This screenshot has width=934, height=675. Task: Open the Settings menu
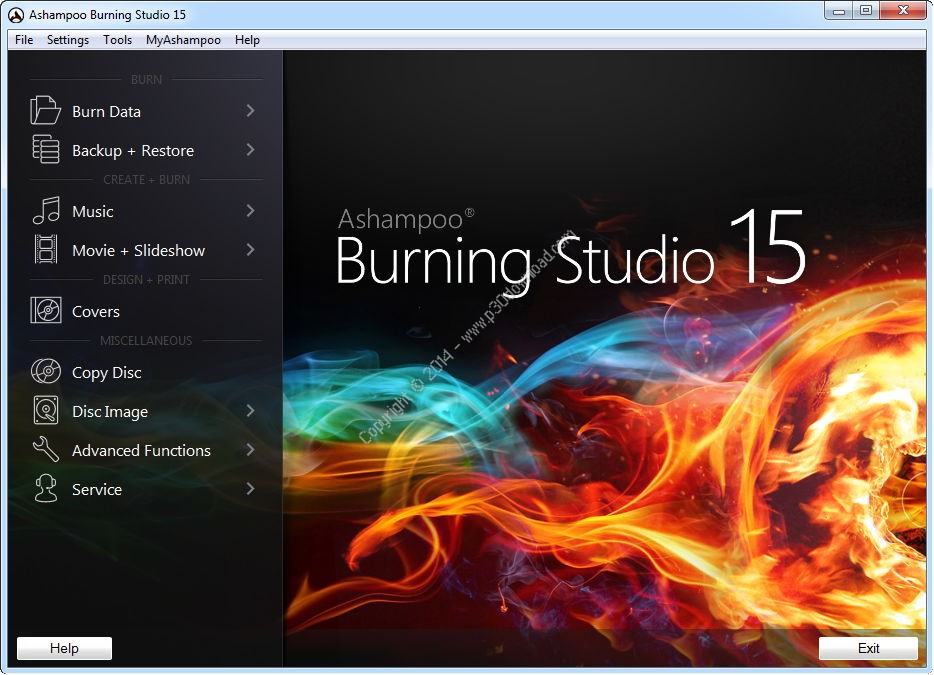click(x=68, y=40)
